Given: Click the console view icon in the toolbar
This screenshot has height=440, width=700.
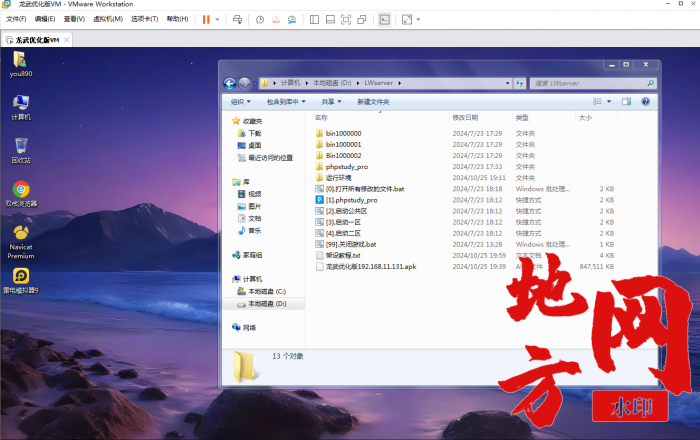Looking at the screenshot, I should [x=384, y=20].
